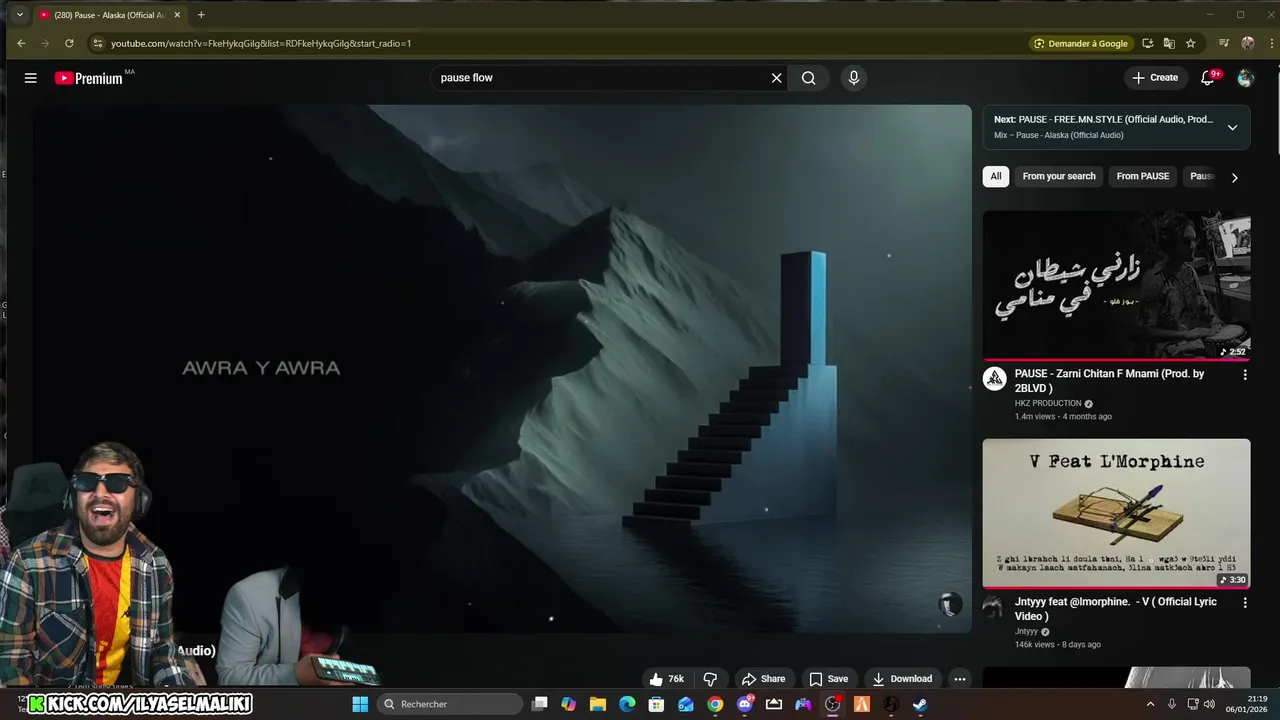Expand the Next mix playlist panel
The image size is (1280, 720).
(1232, 128)
